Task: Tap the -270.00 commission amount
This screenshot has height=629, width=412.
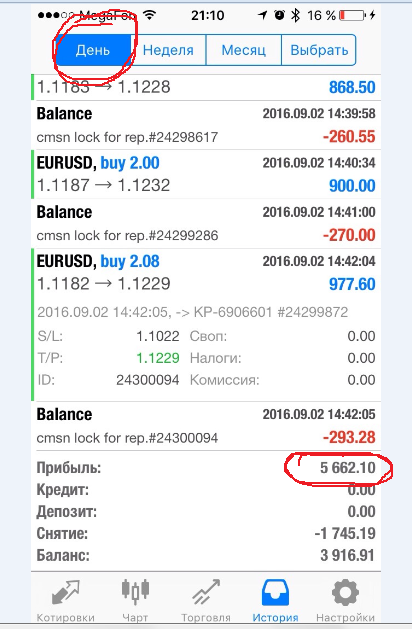Action: point(349,235)
